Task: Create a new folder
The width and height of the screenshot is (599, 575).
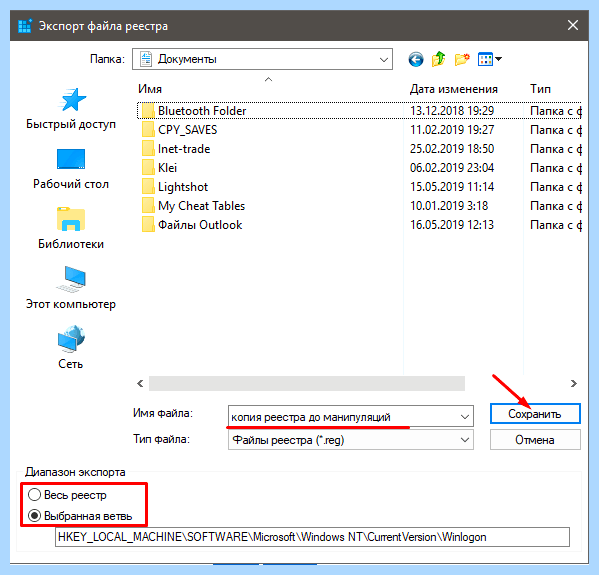Action: [x=462, y=59]
